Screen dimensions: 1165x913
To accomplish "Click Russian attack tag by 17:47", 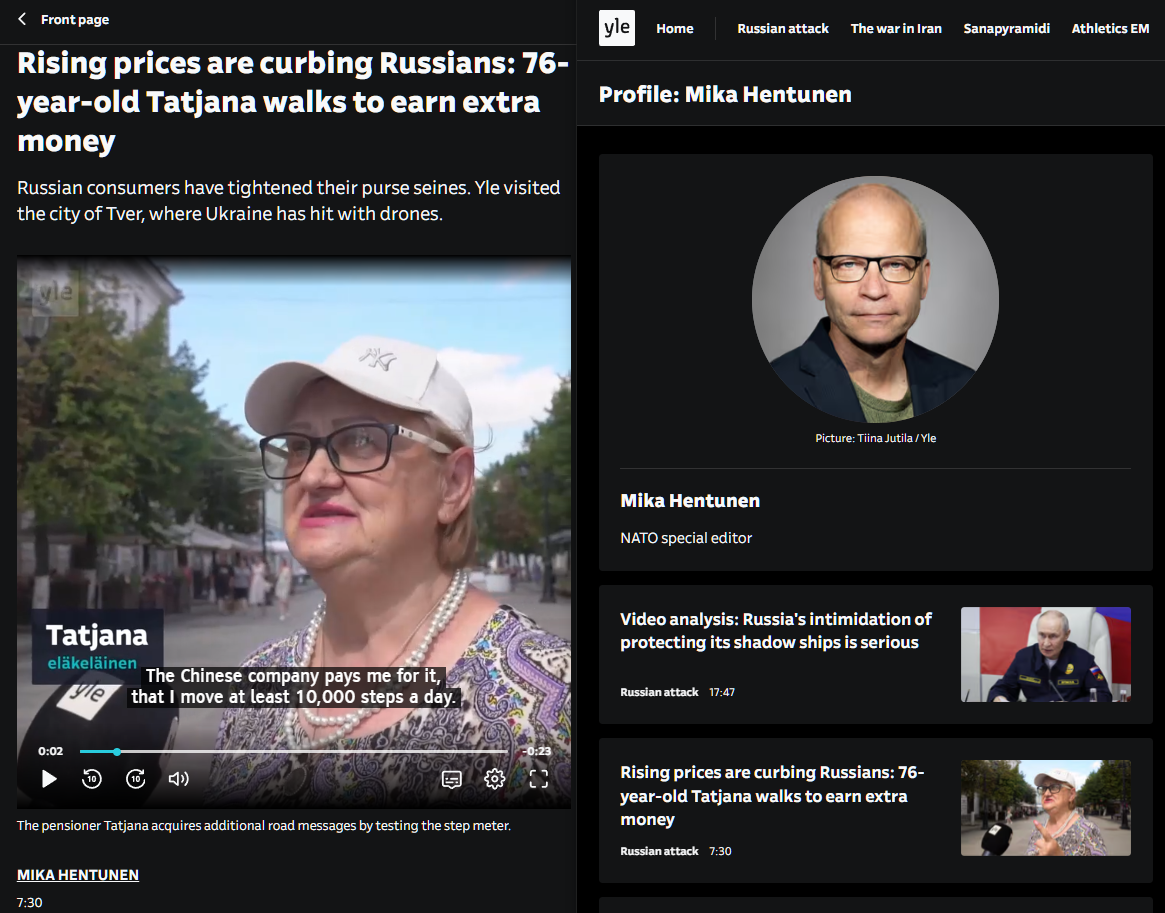I will (x=659, y=692).
